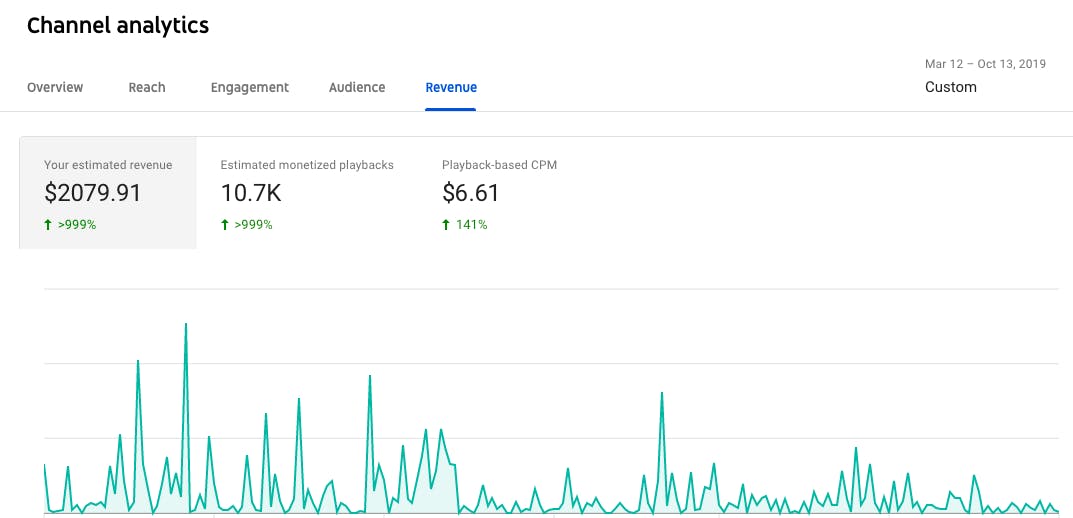Click the 10.7K playbacks value
Image resolution: width=1073 pixels, height=518 pixels.
pos(250,193)
